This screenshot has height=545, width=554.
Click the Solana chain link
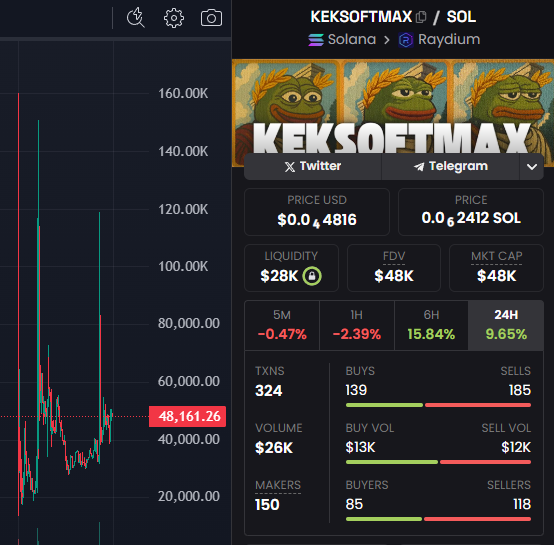[x=352, y=39]
